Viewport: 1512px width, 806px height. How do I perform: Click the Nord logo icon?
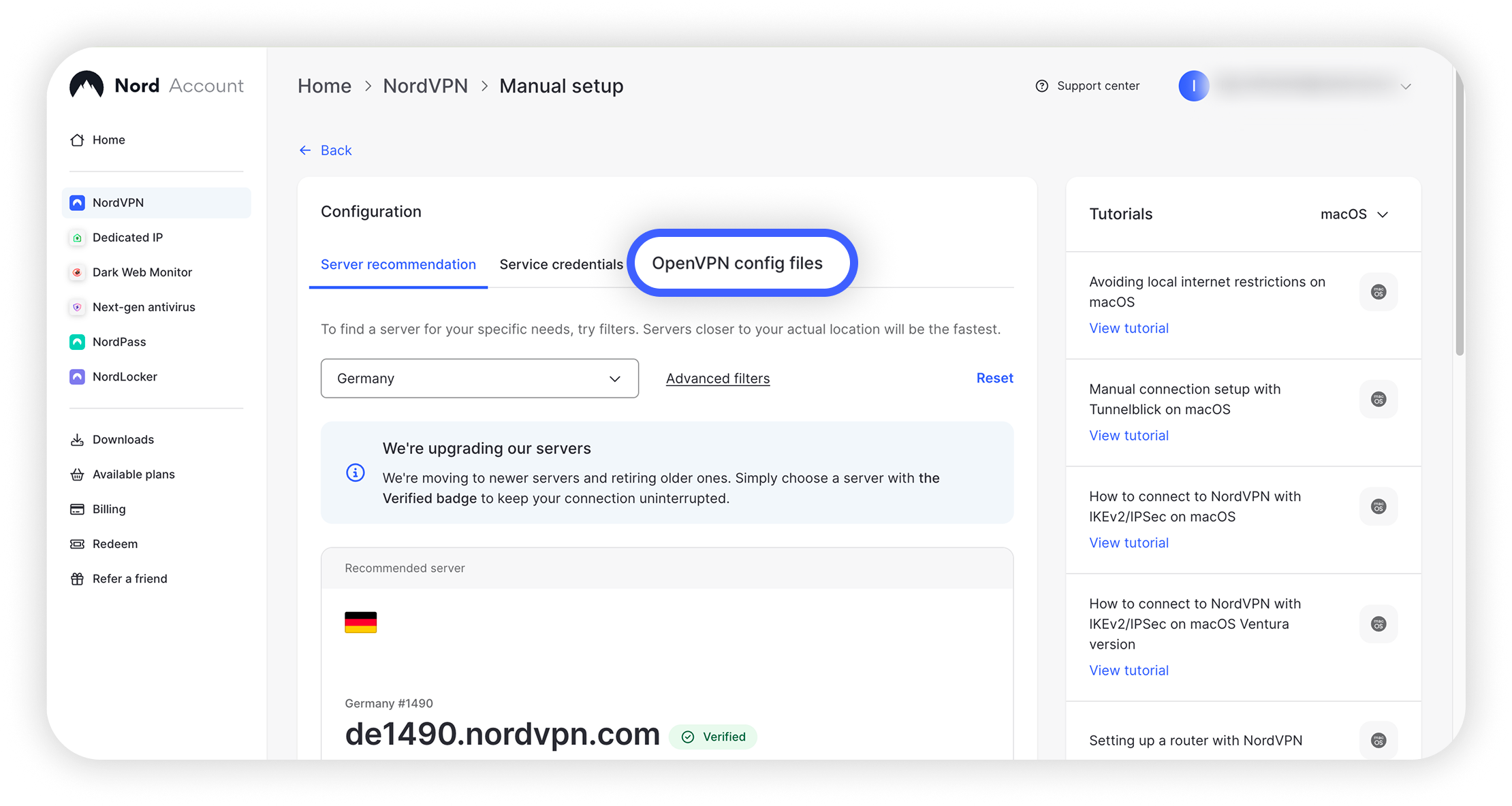86,85
